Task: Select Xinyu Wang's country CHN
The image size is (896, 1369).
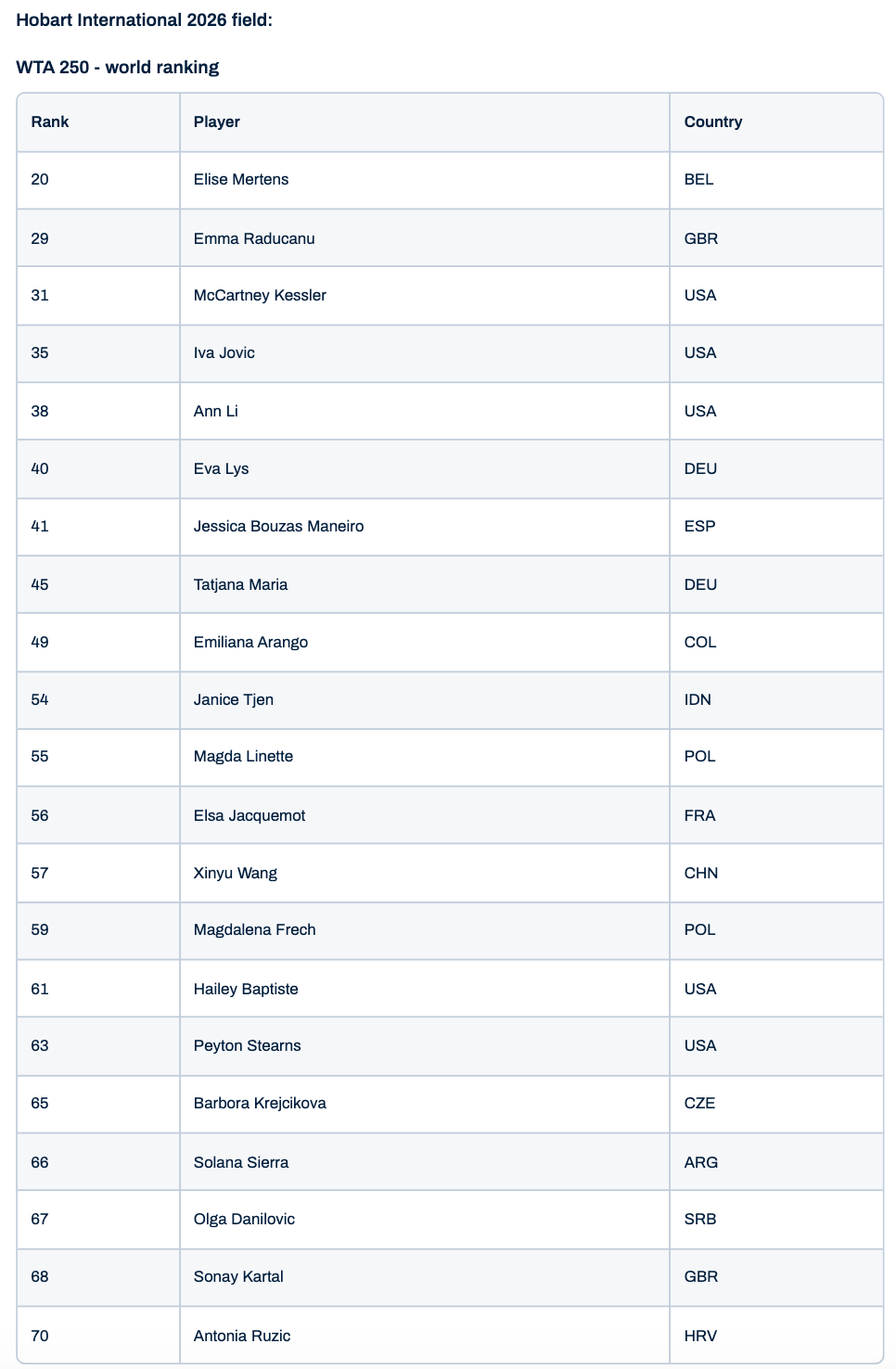Action: [700, 874]
